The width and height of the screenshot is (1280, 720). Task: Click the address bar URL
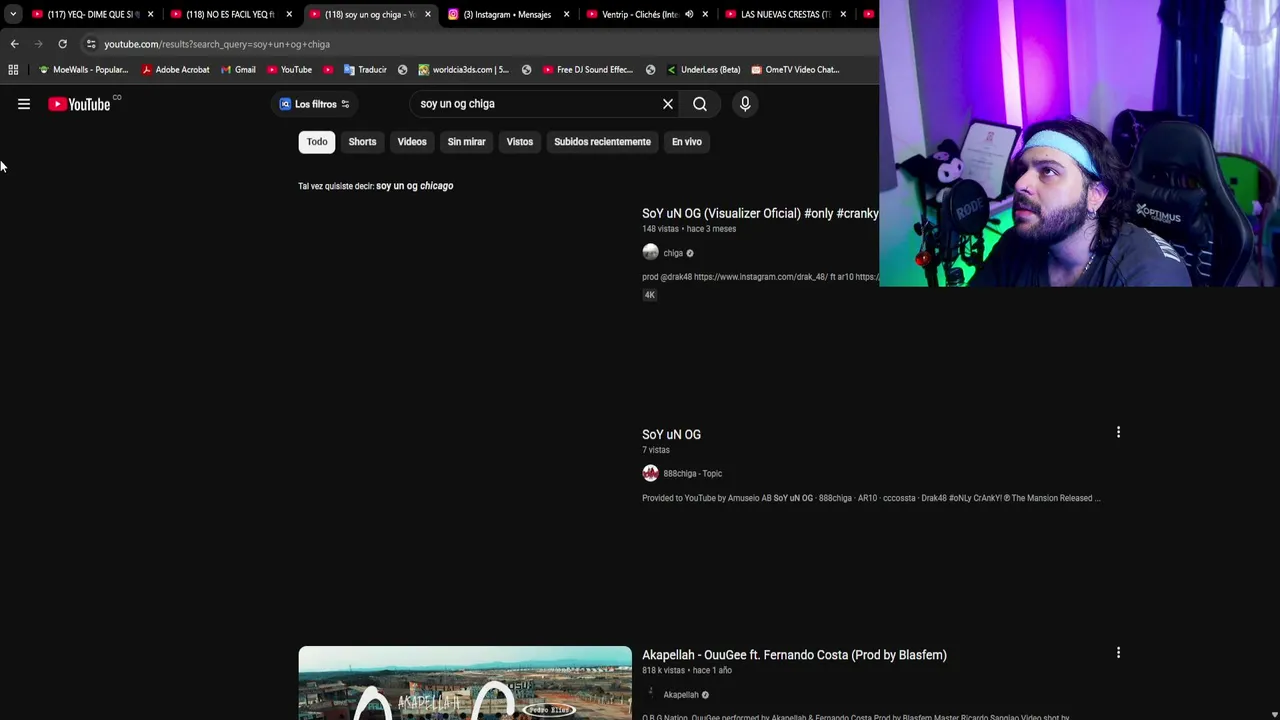(217, 44)
